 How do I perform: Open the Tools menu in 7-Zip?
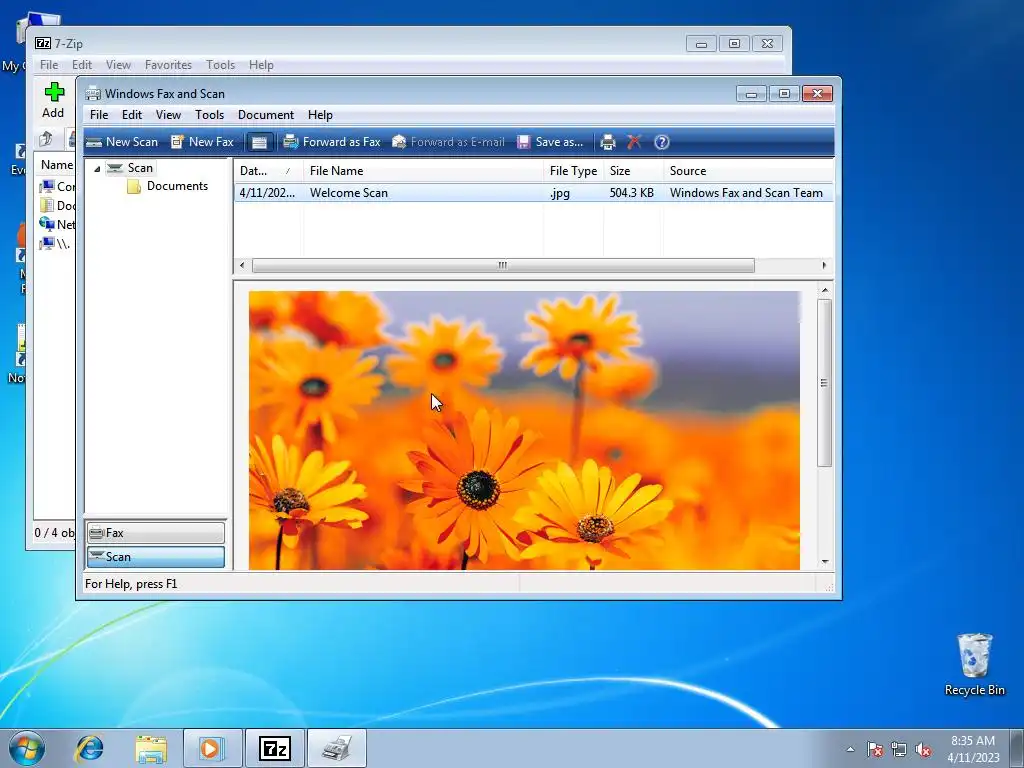coord(220,65)
